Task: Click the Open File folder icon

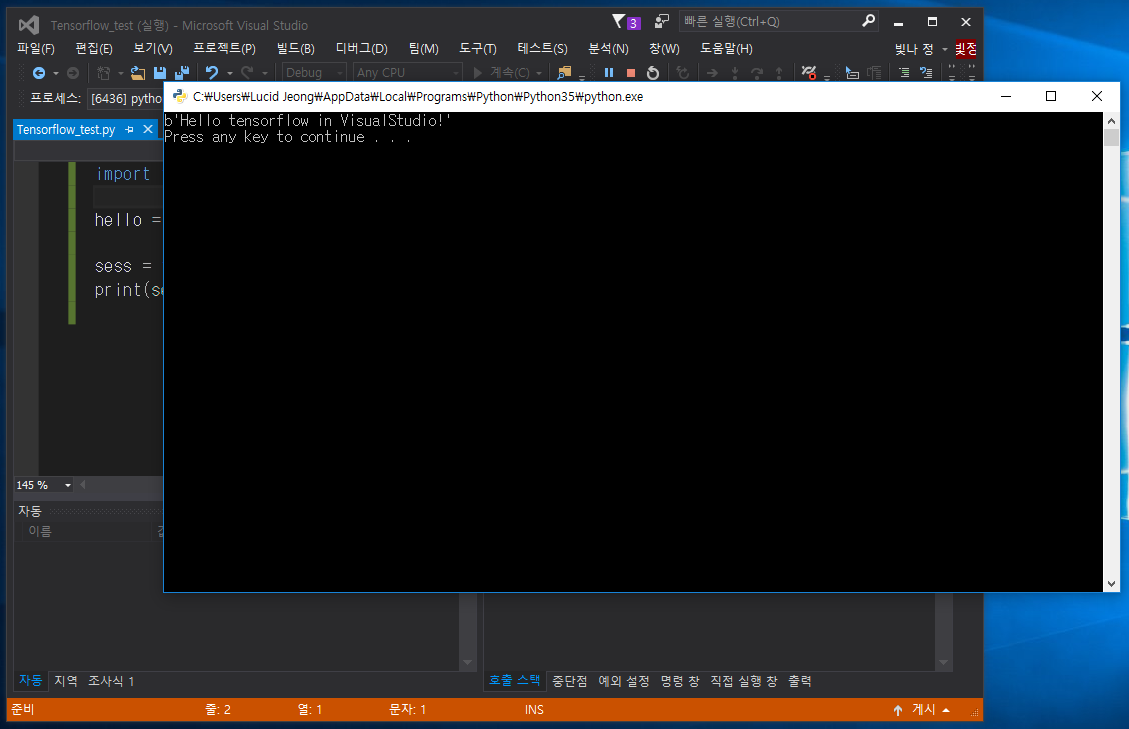Action: [138, 73]
